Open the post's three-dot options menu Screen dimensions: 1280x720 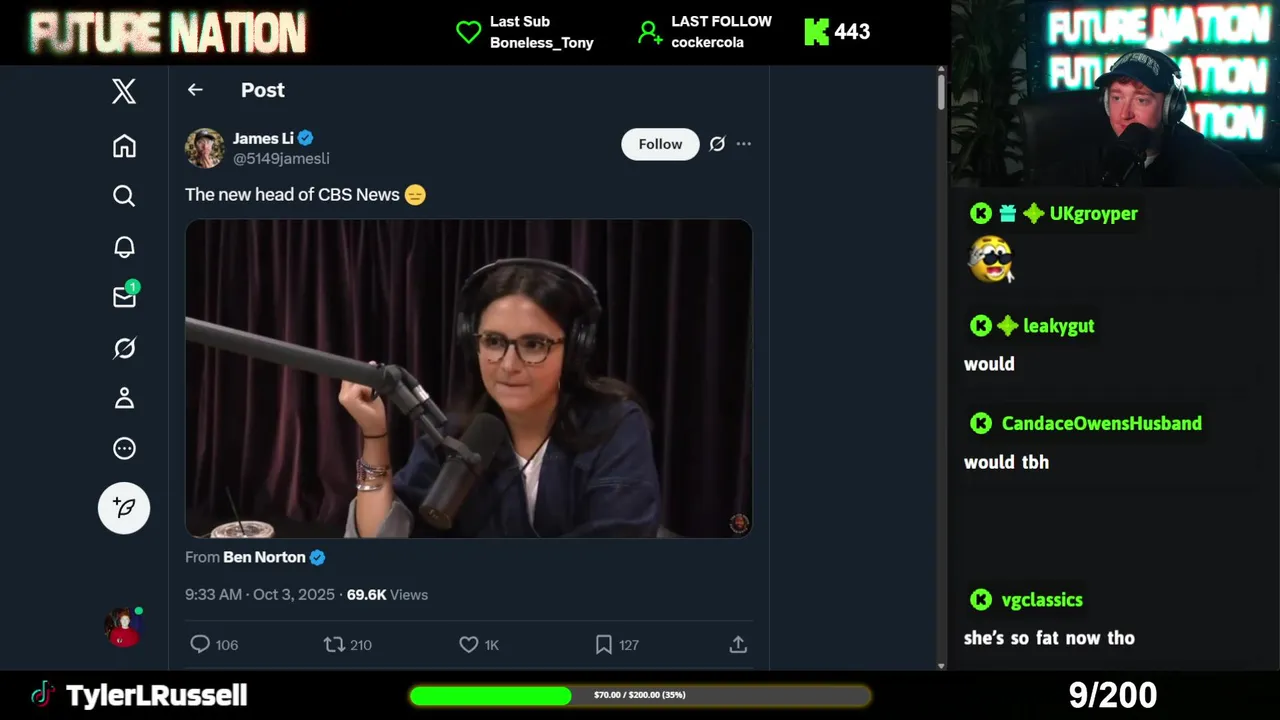point(744,144)
